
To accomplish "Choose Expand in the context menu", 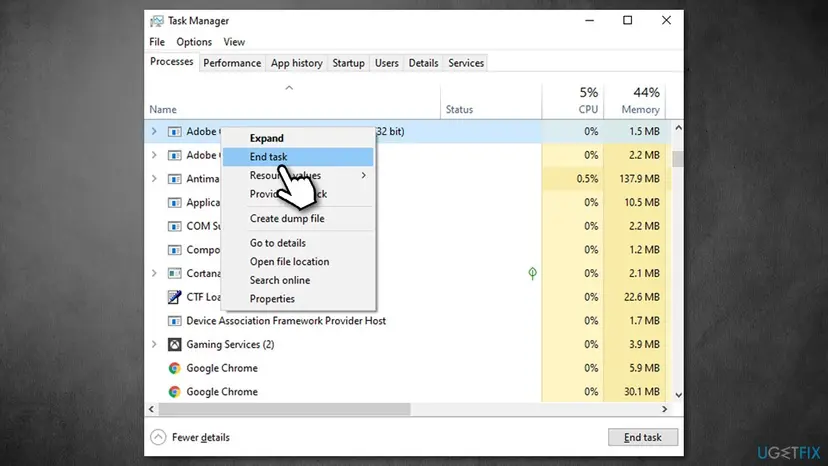I will point(298,138).
